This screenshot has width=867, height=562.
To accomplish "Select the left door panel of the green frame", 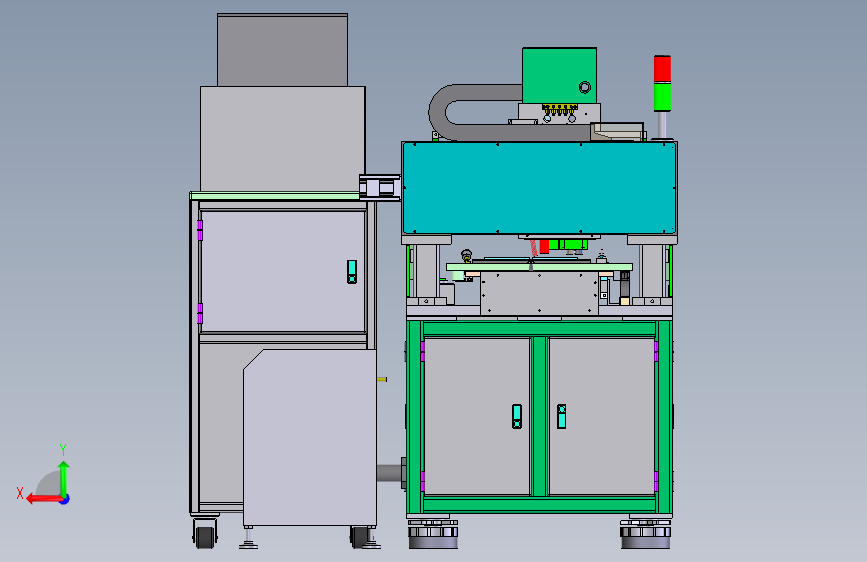I will (477, 416).
